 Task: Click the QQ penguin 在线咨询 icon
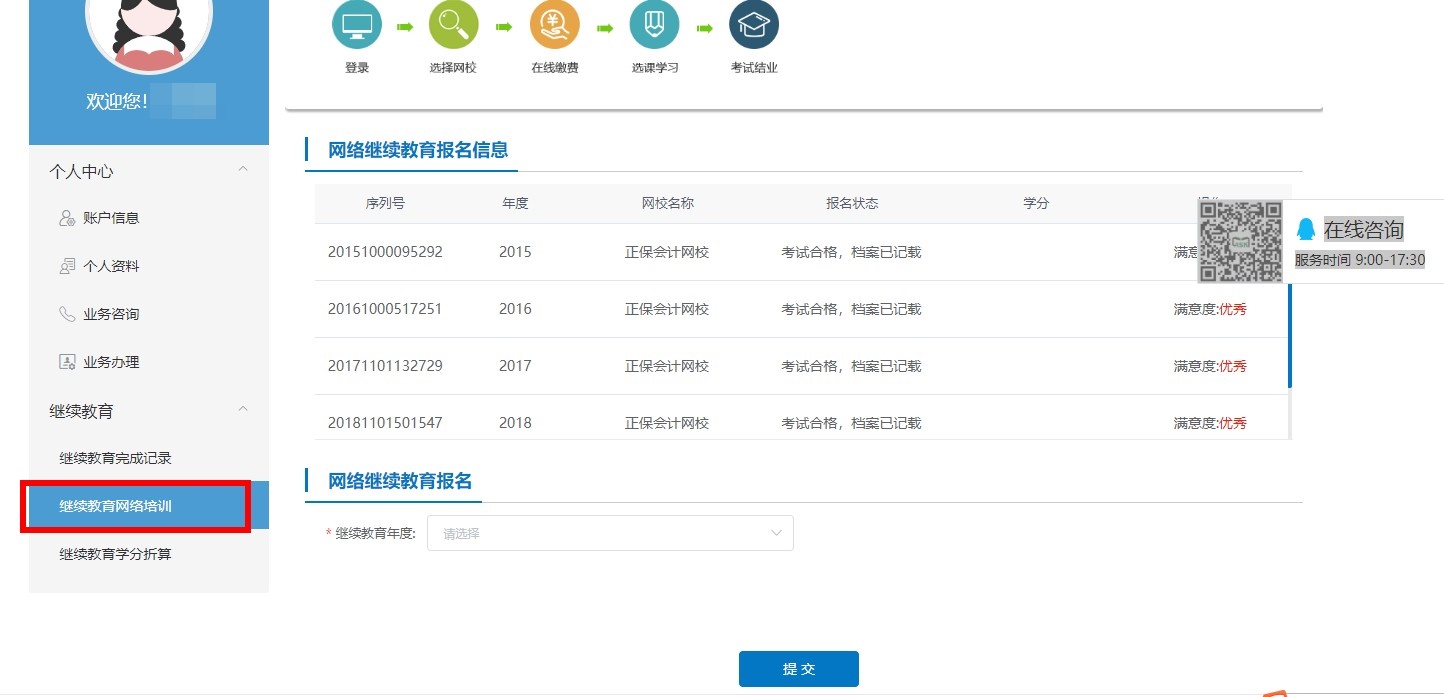click(x=1305, y=229)
